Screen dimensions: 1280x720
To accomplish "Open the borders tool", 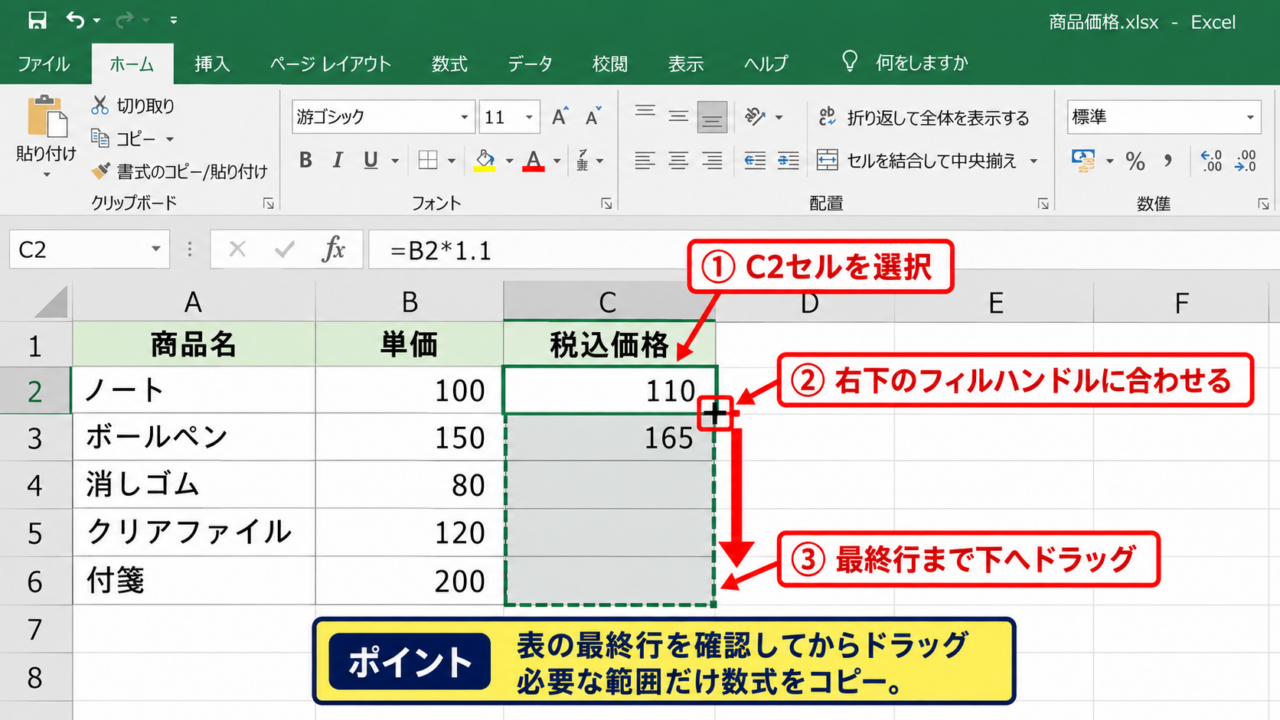I will 428,160.
